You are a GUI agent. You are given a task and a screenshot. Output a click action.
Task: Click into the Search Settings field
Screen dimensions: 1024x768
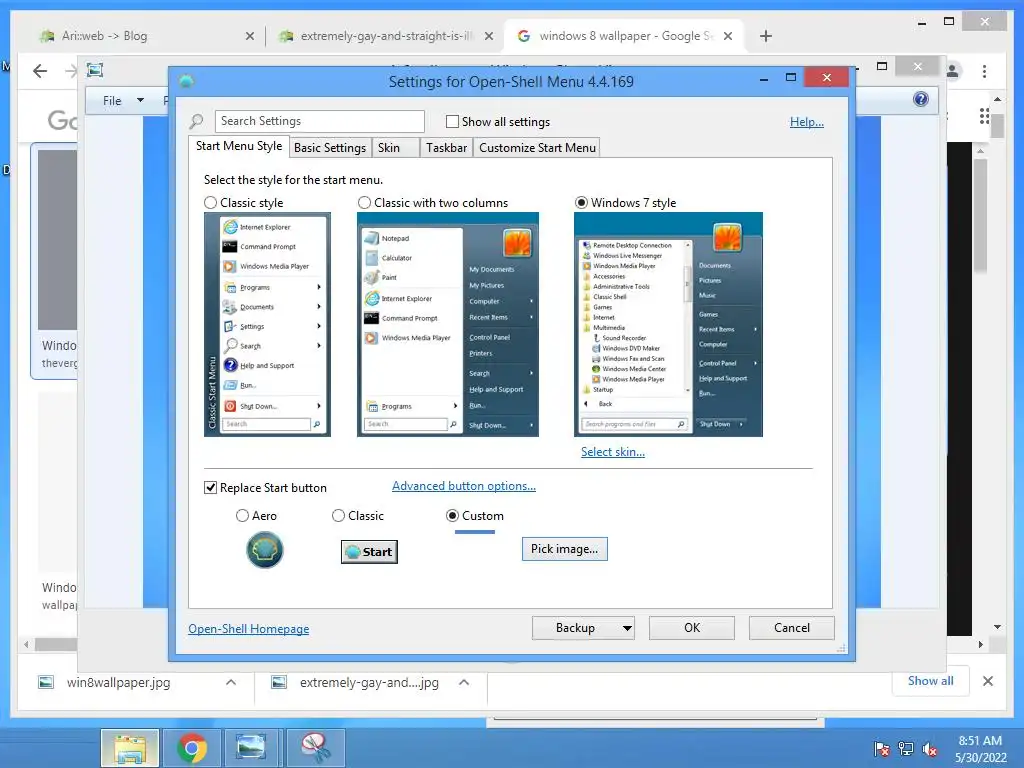(319, 121)
